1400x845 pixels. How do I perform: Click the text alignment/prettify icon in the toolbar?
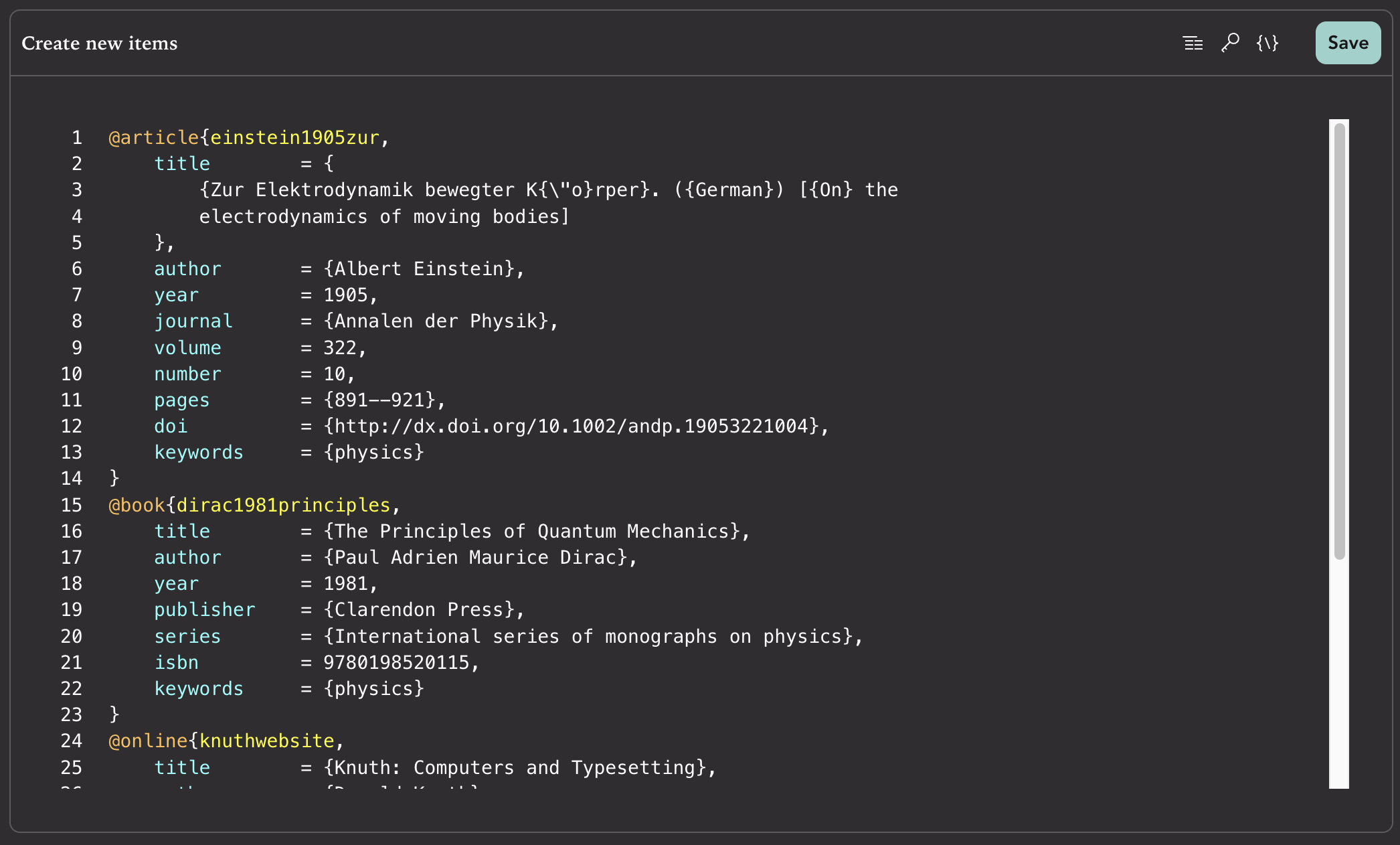pyautogui.click(x=1193, y=43)
